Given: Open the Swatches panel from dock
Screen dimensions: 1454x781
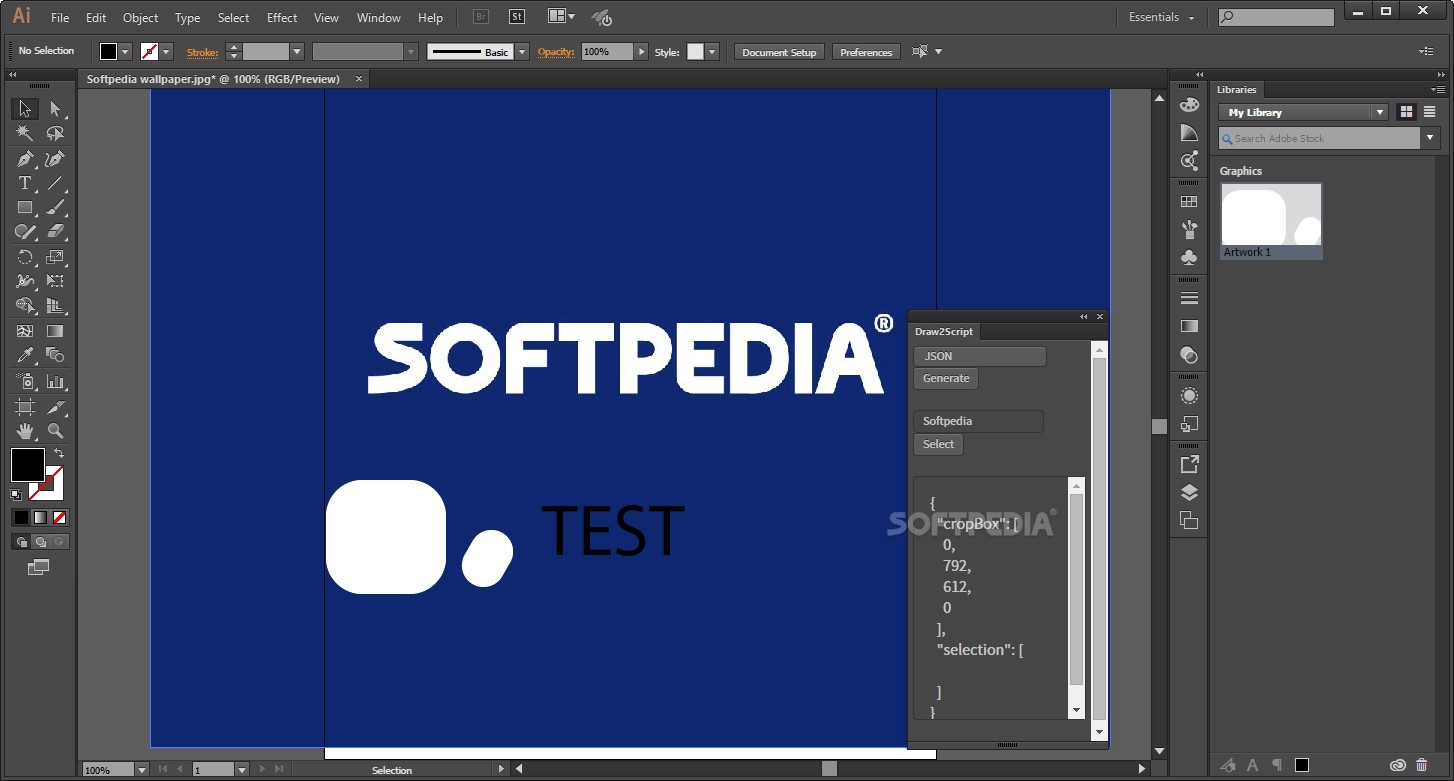Looking at the screenshot, I should (1189, 202).
